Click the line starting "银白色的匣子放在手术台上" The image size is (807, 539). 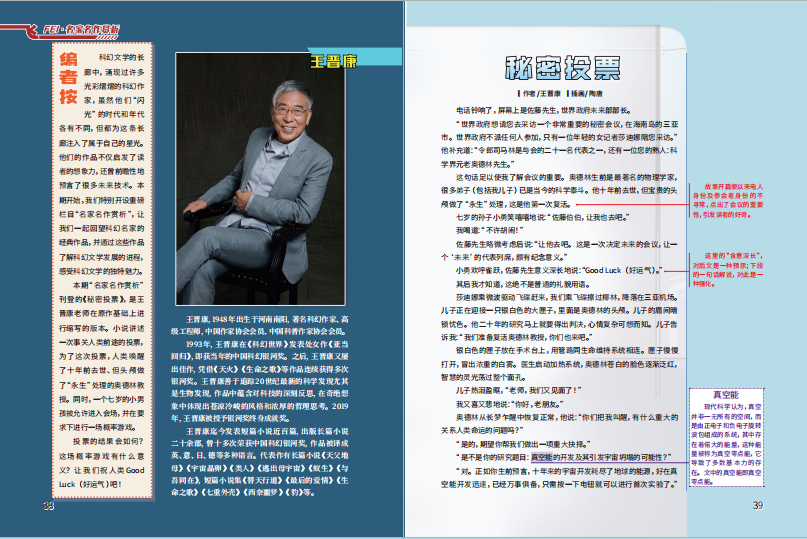click(x=567, y=351)
